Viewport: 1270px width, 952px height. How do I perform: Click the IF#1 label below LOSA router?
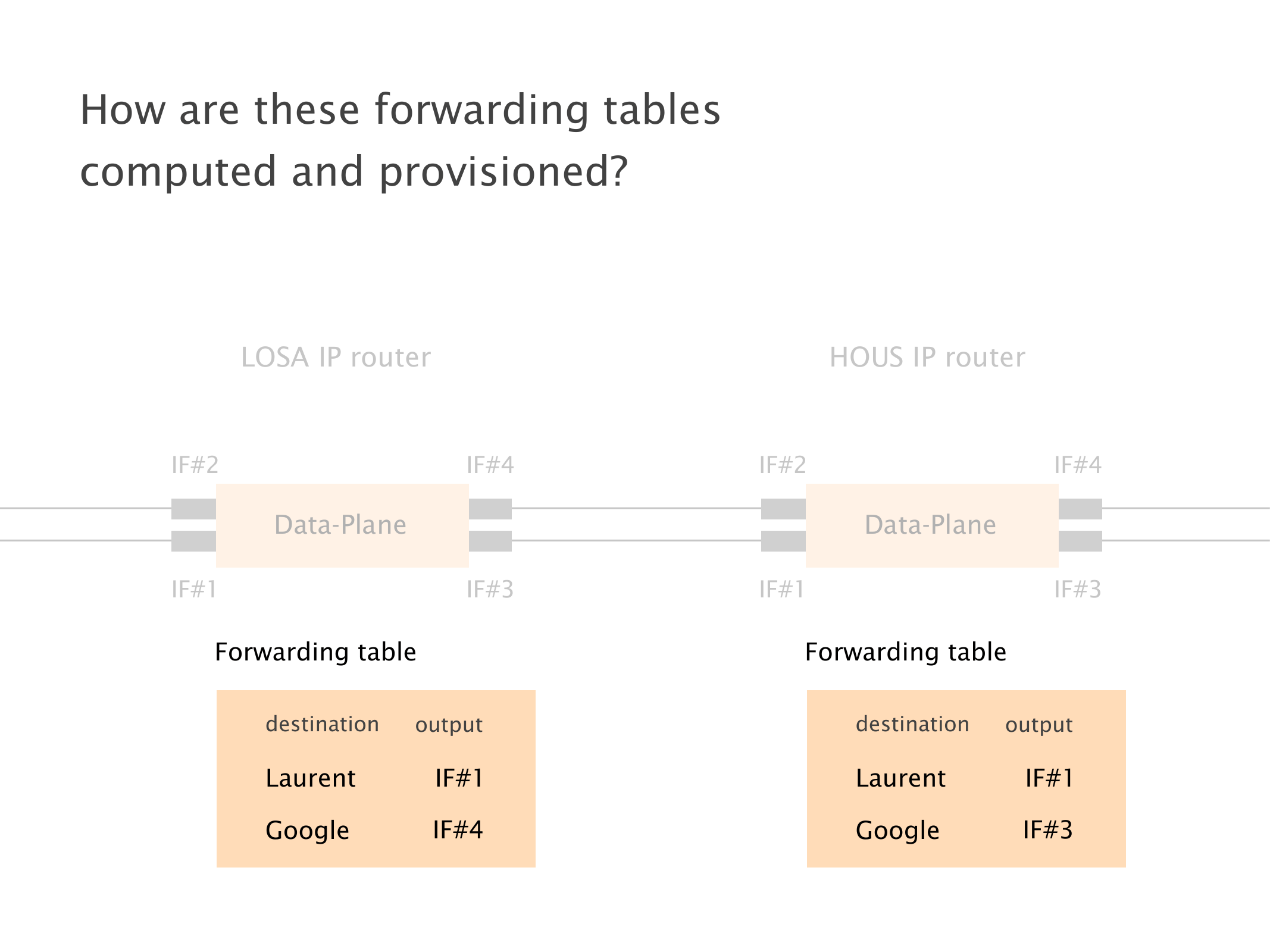coord(194,590)
